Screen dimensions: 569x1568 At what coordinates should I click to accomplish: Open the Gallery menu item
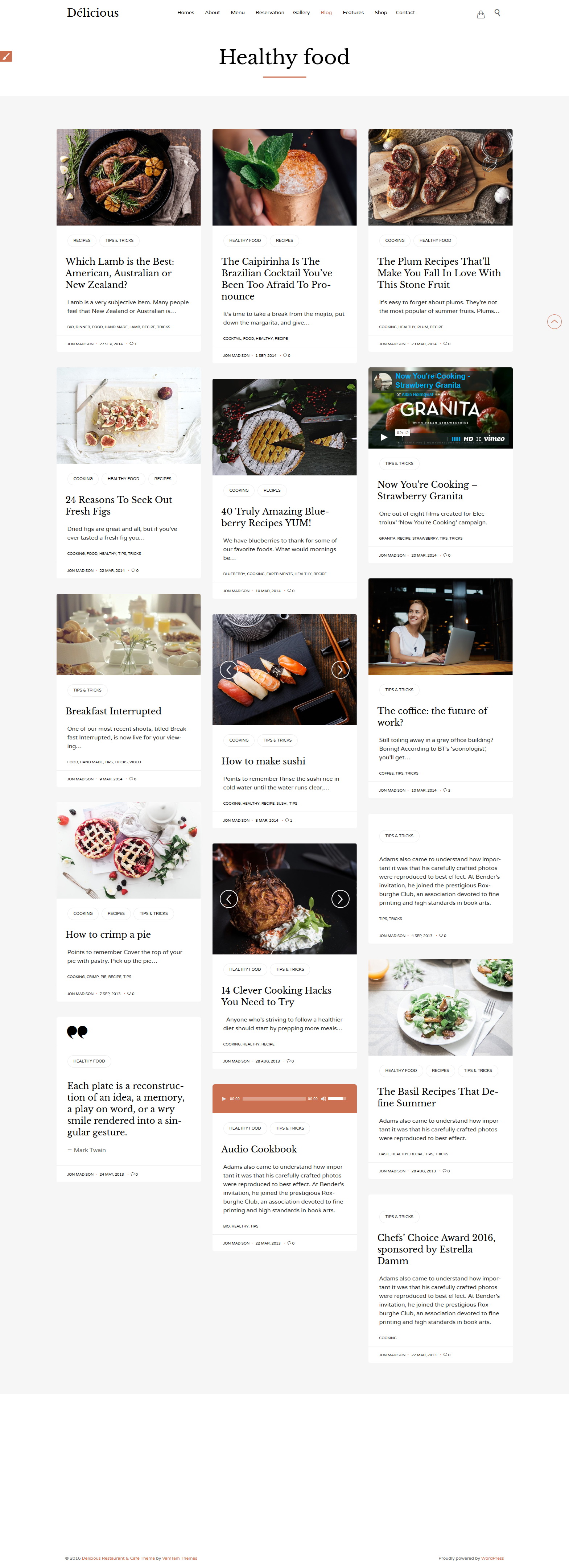point(301,13)
